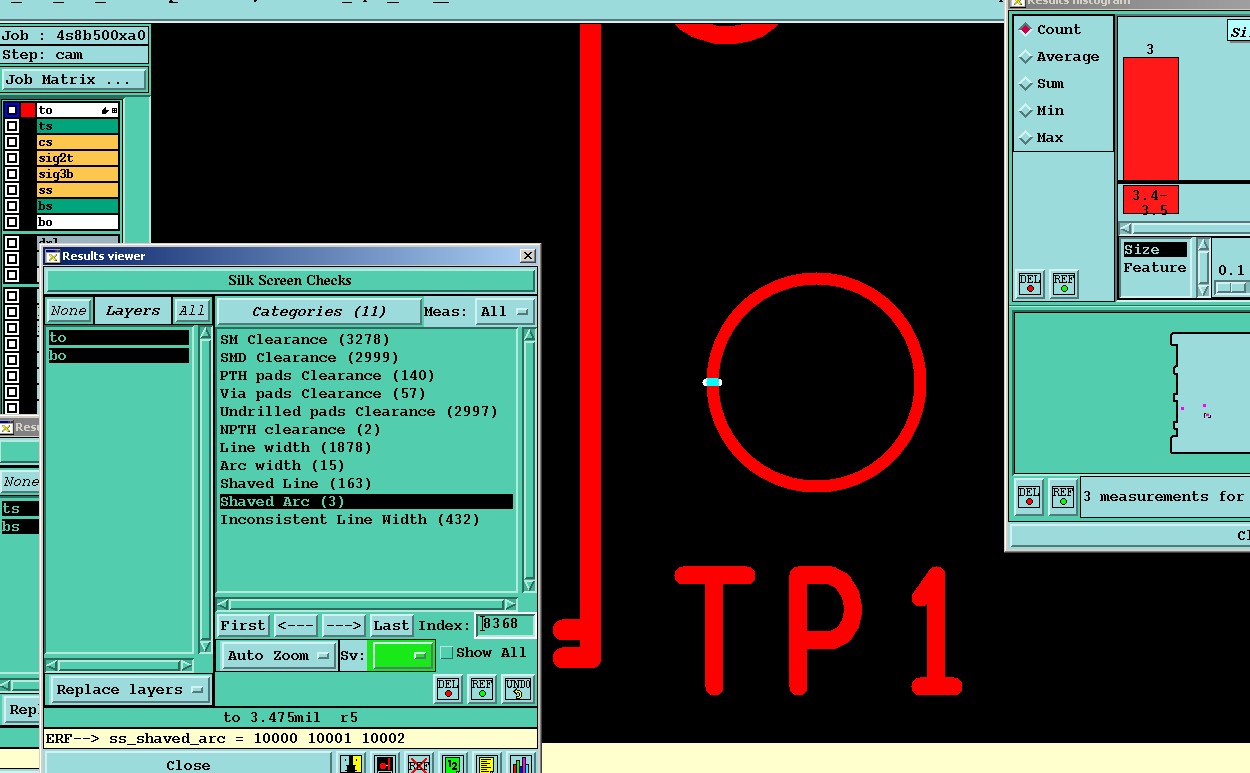This screenshot has width=1250, height=773.
Task: Click the Last result button
Action: coord(391,625)
